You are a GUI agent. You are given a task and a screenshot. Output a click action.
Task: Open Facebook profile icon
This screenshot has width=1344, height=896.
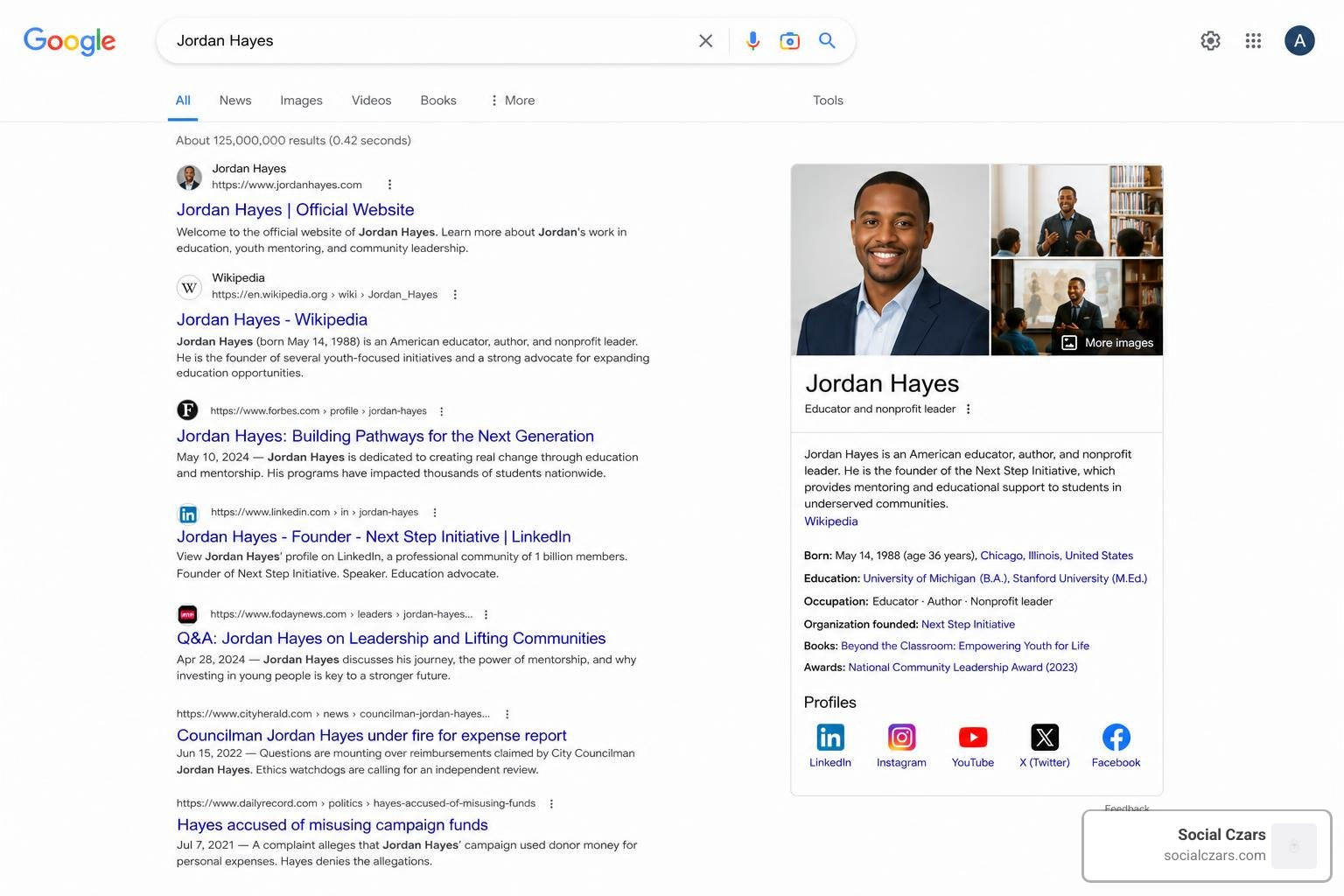click(x=1116, y=737)
